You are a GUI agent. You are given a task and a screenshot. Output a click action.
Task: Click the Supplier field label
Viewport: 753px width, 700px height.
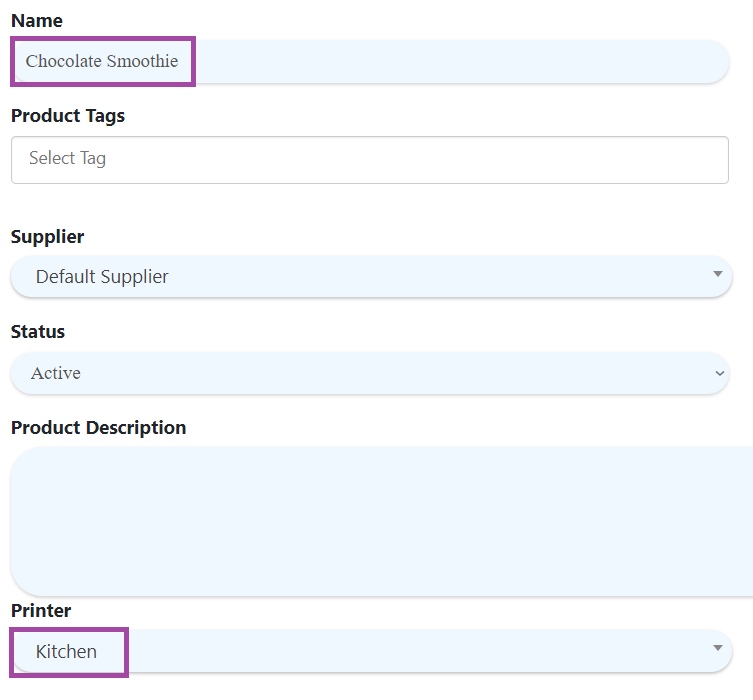48,237
